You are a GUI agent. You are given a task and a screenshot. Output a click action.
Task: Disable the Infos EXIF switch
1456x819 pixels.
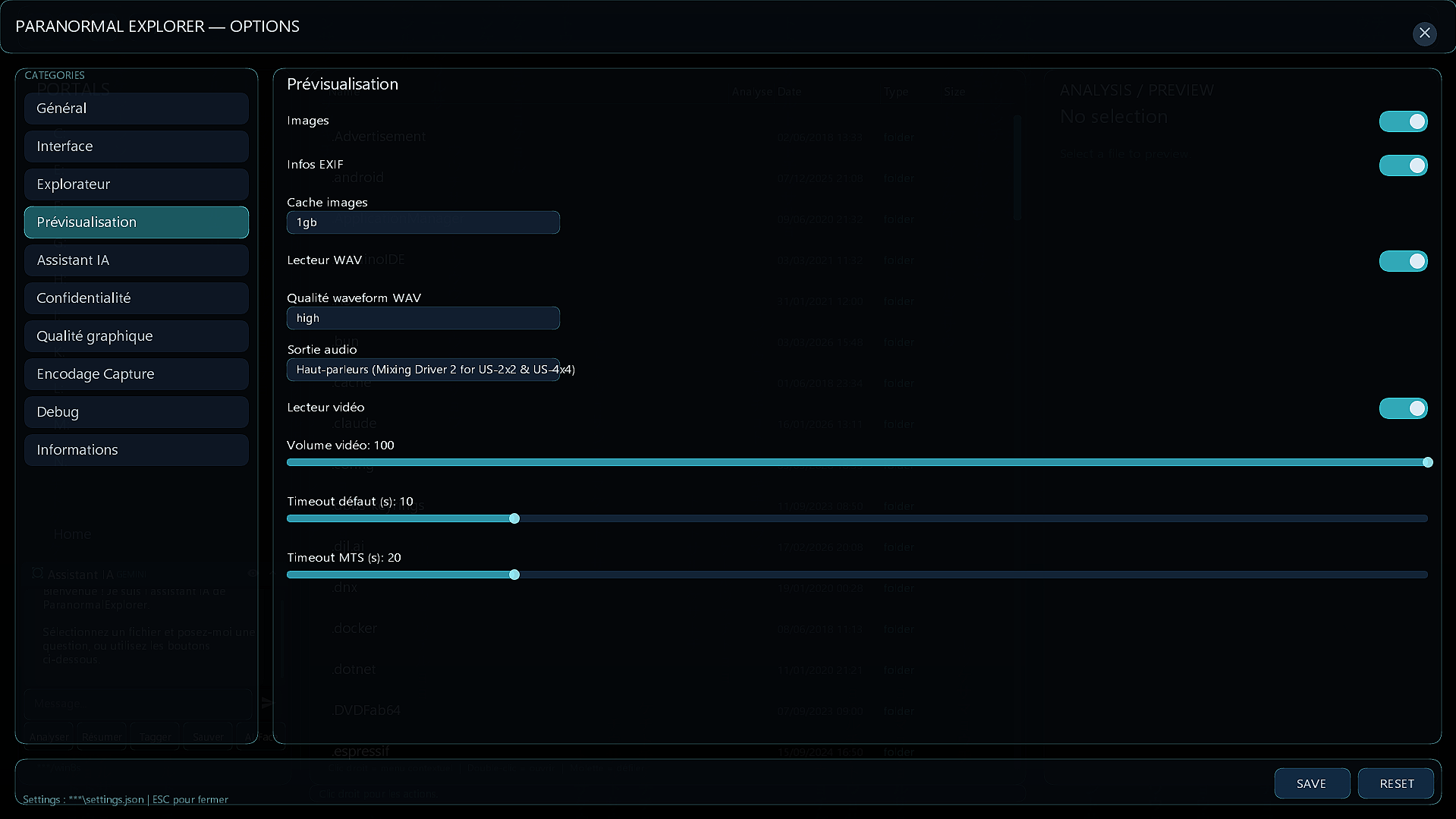[x=1403, y=165]
